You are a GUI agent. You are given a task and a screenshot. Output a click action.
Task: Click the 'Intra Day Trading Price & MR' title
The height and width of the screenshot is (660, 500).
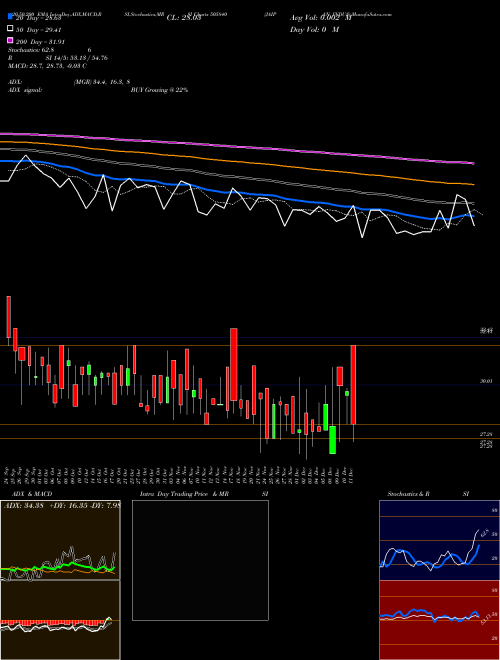[184, 494]
